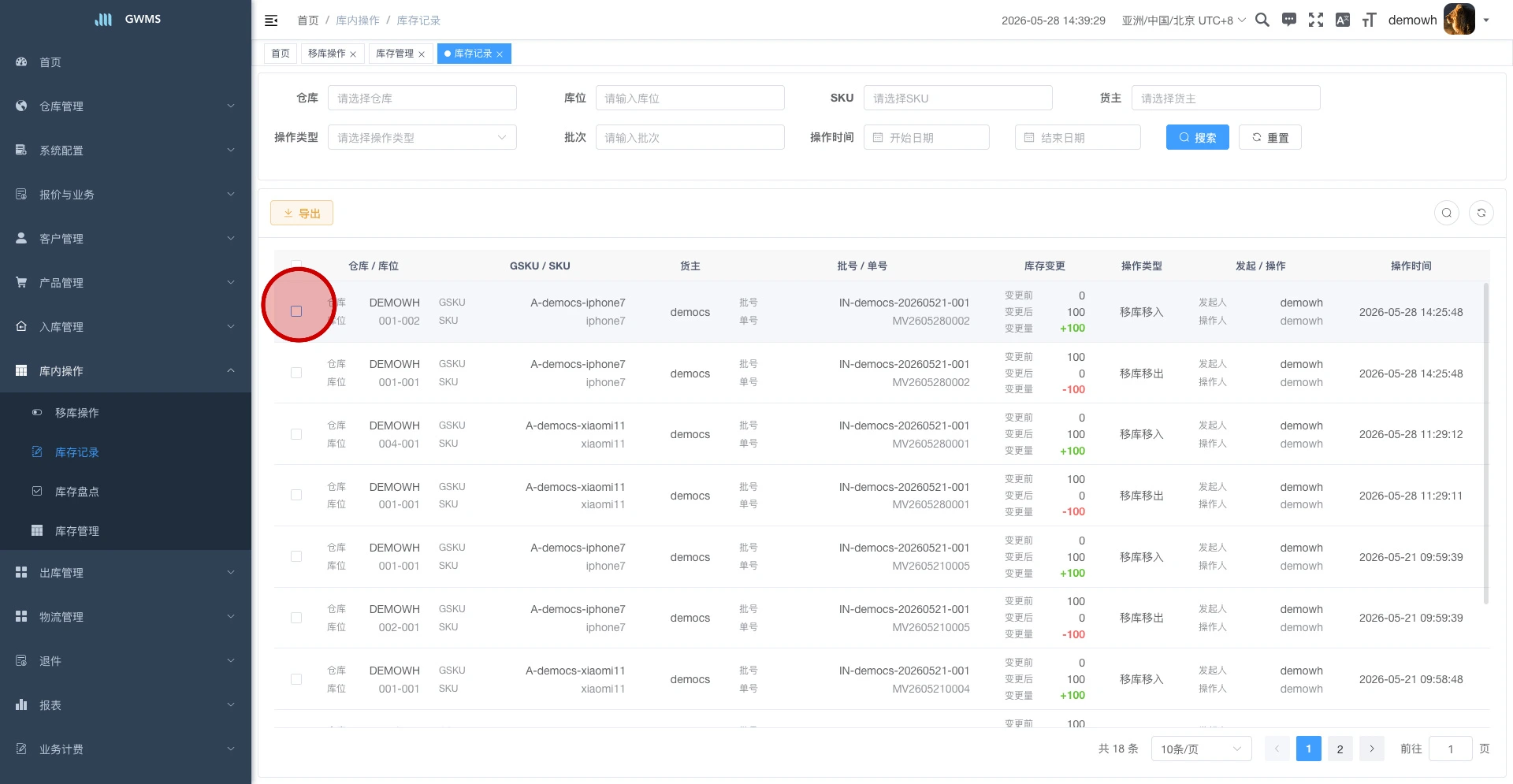Select pagination page 1

click(x=1309, y=749)
